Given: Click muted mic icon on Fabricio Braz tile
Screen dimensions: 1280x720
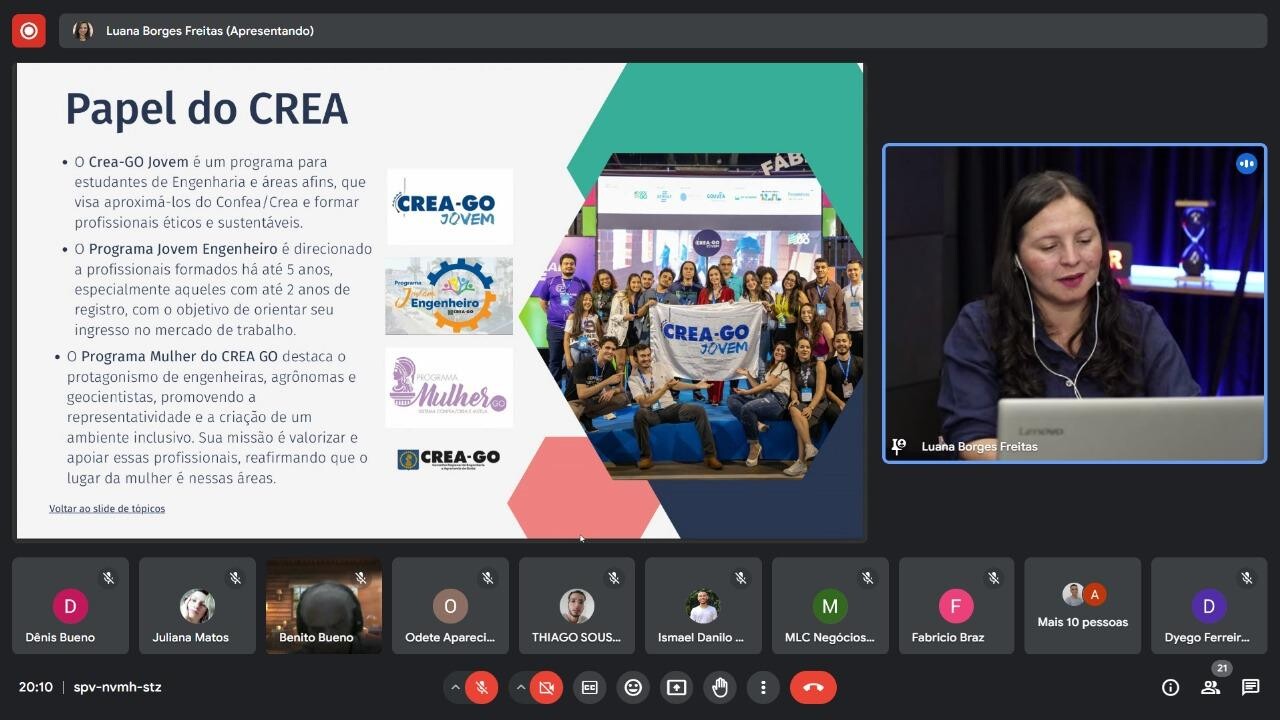Looking at the screenshot, I should pos(994,578).
